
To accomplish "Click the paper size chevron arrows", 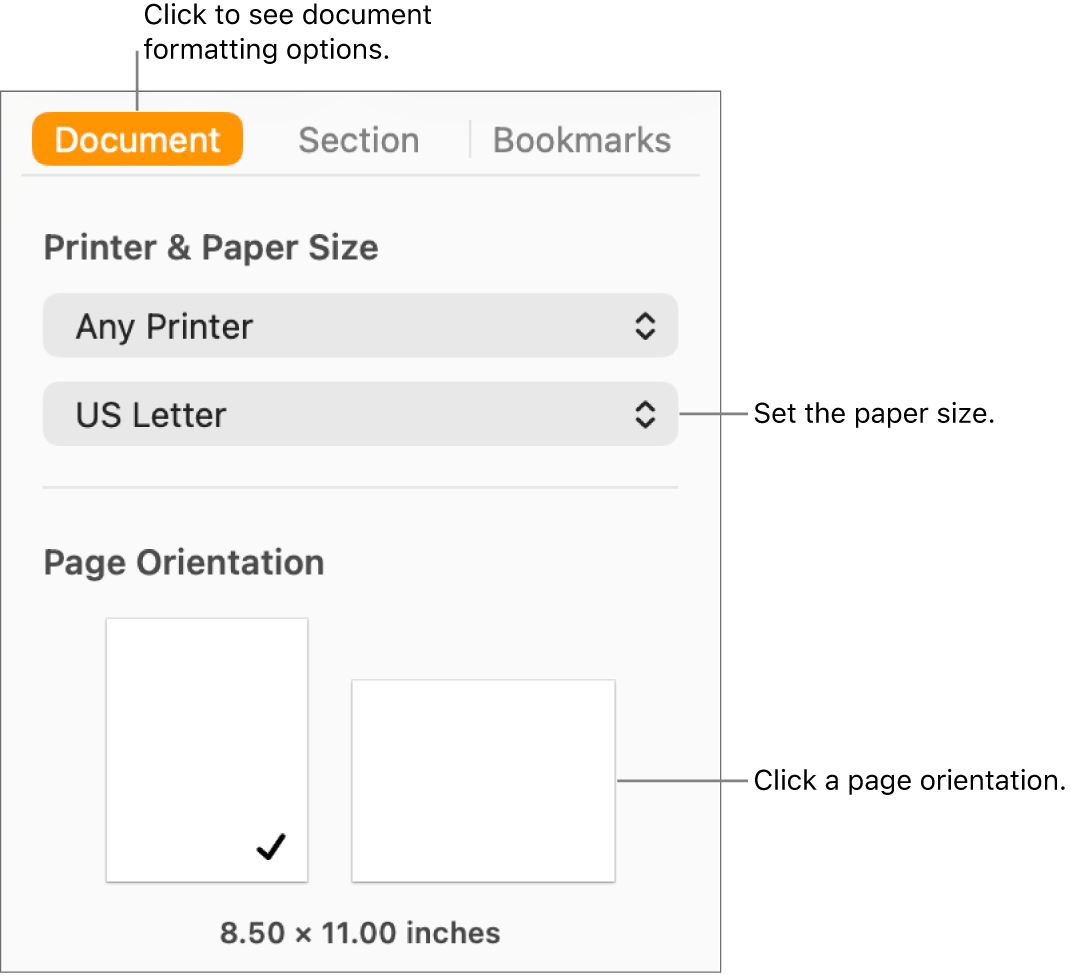I will coord(645,413).
